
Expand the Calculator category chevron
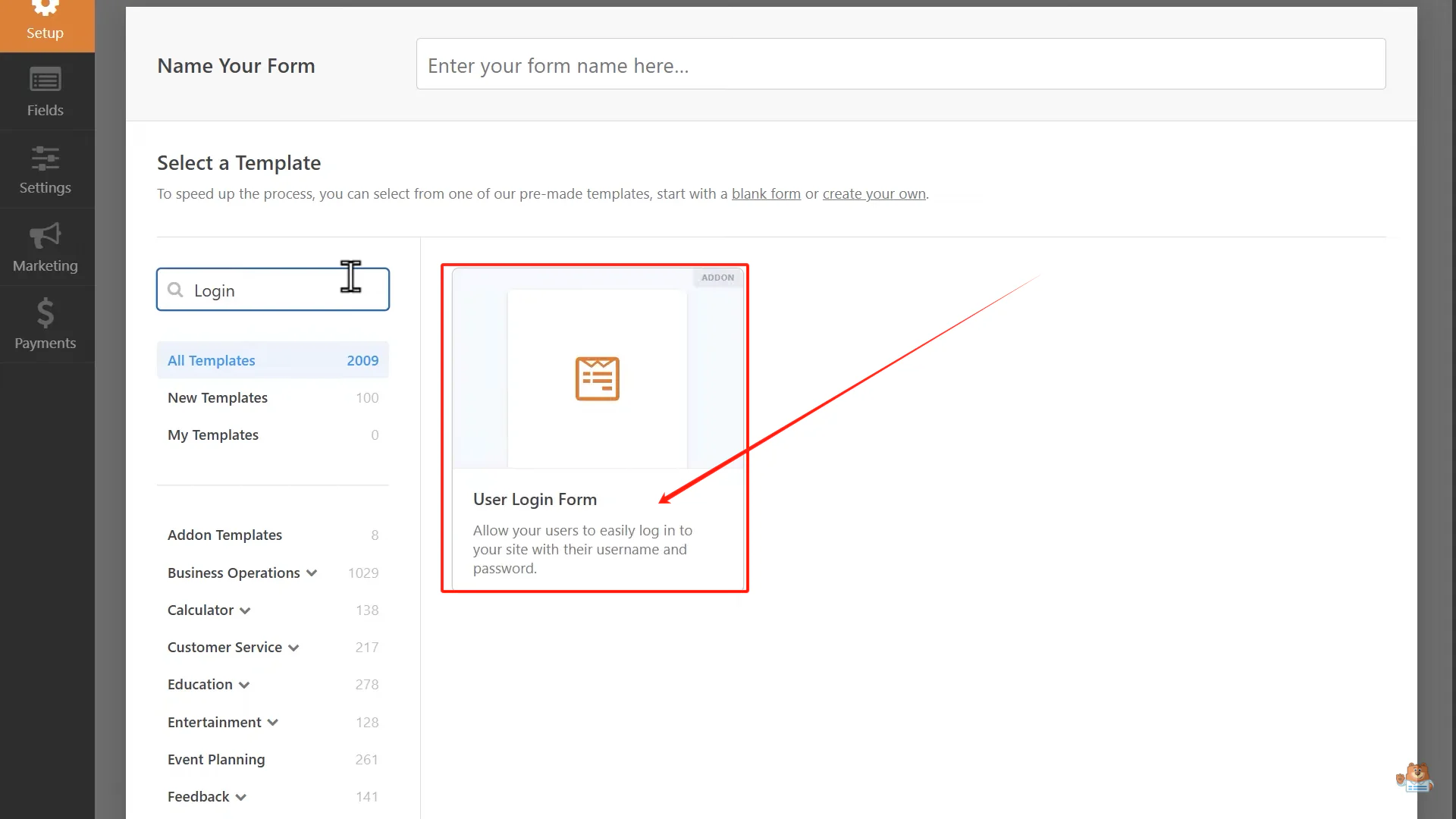(245, 611)
